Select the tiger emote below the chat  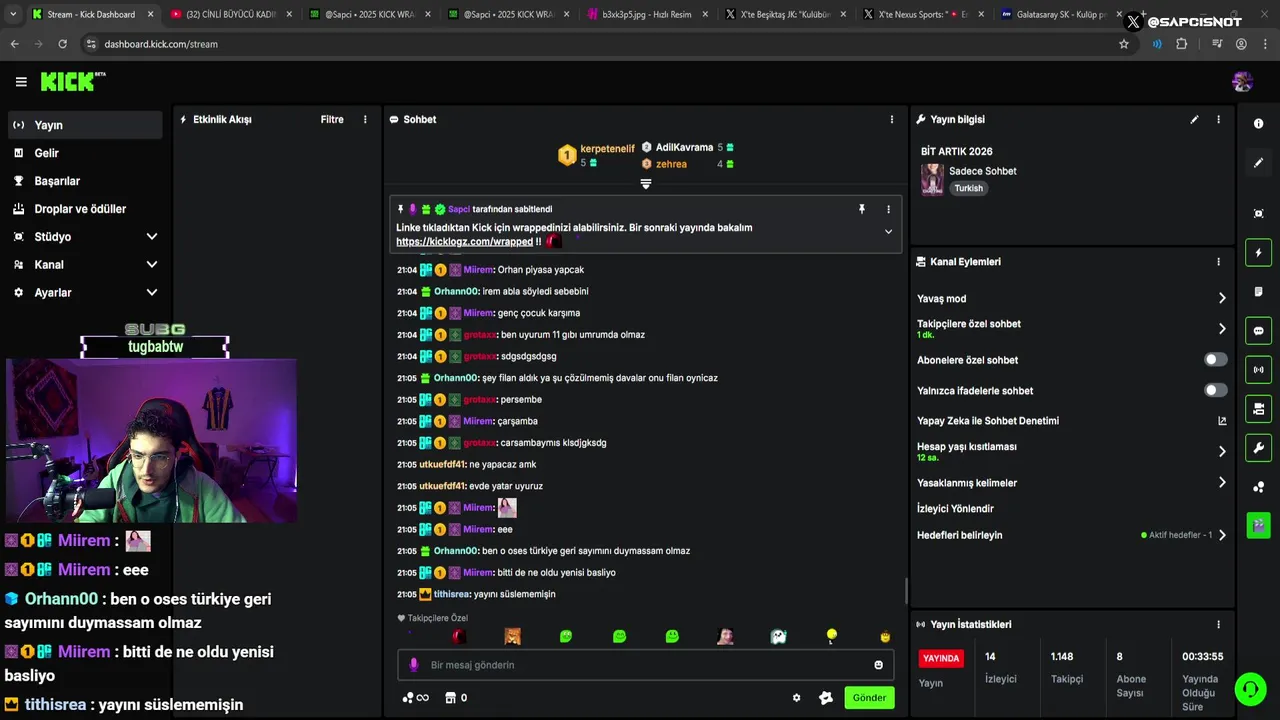click(x=512, y=636)
